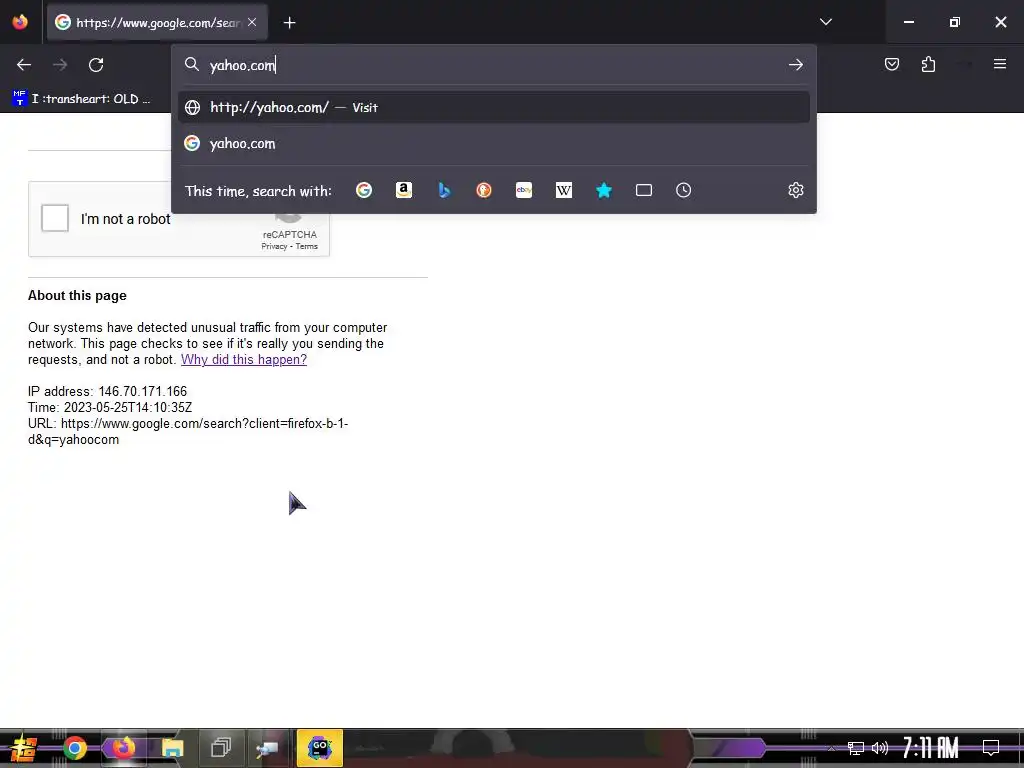Open search settings gear icon
Viewport: 1024px width, 768px height.
click(x=795, y=190)
